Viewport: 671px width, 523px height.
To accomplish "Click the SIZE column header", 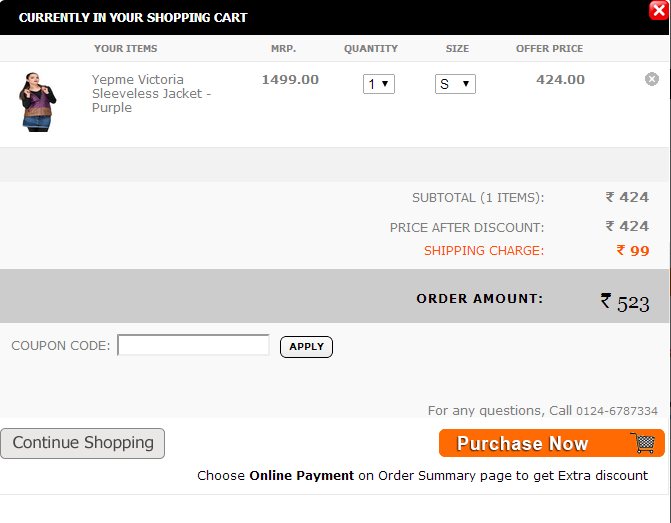I will [x=457, y=49].
